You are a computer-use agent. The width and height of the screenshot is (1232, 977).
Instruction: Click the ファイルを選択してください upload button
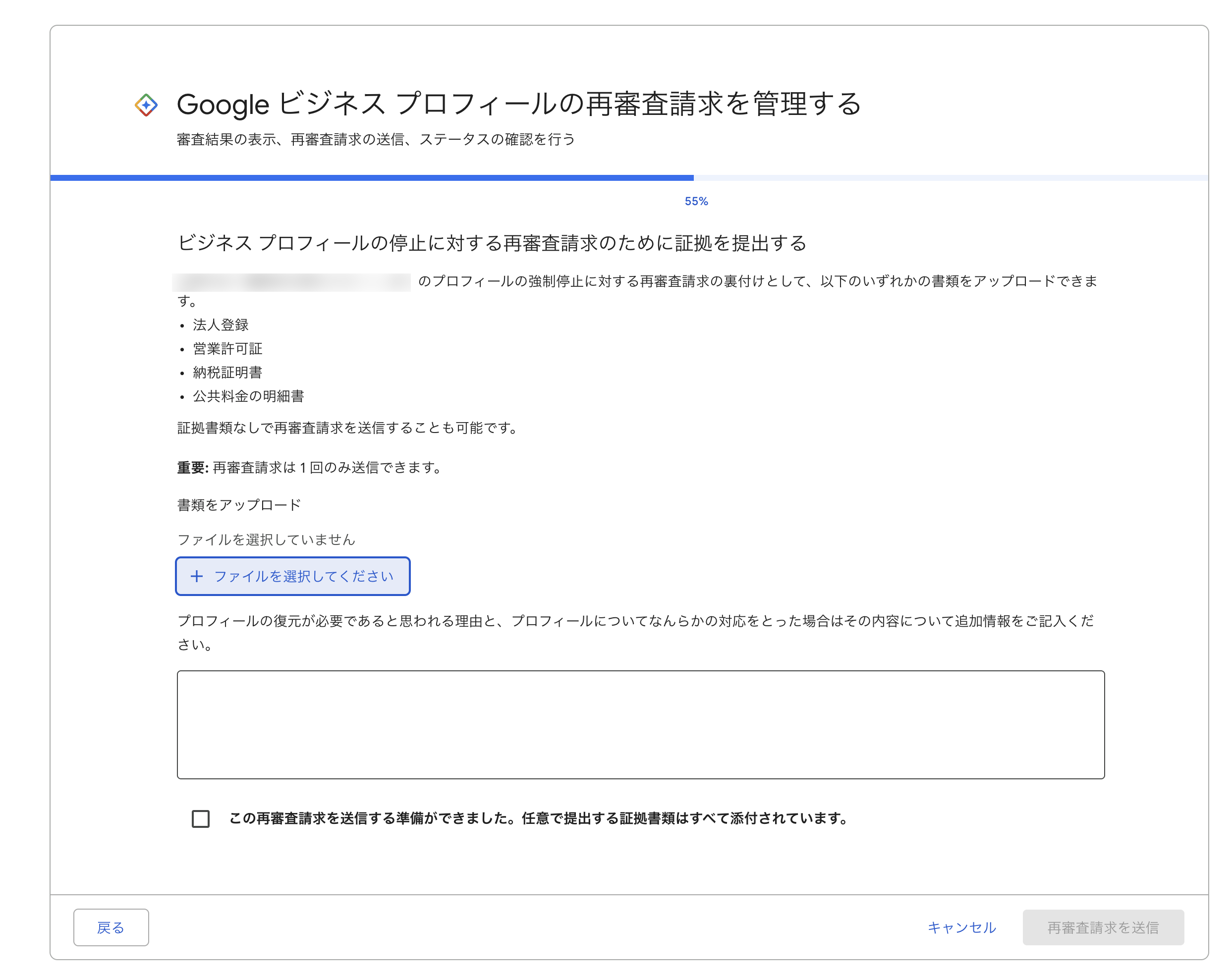tap(292, 576)
